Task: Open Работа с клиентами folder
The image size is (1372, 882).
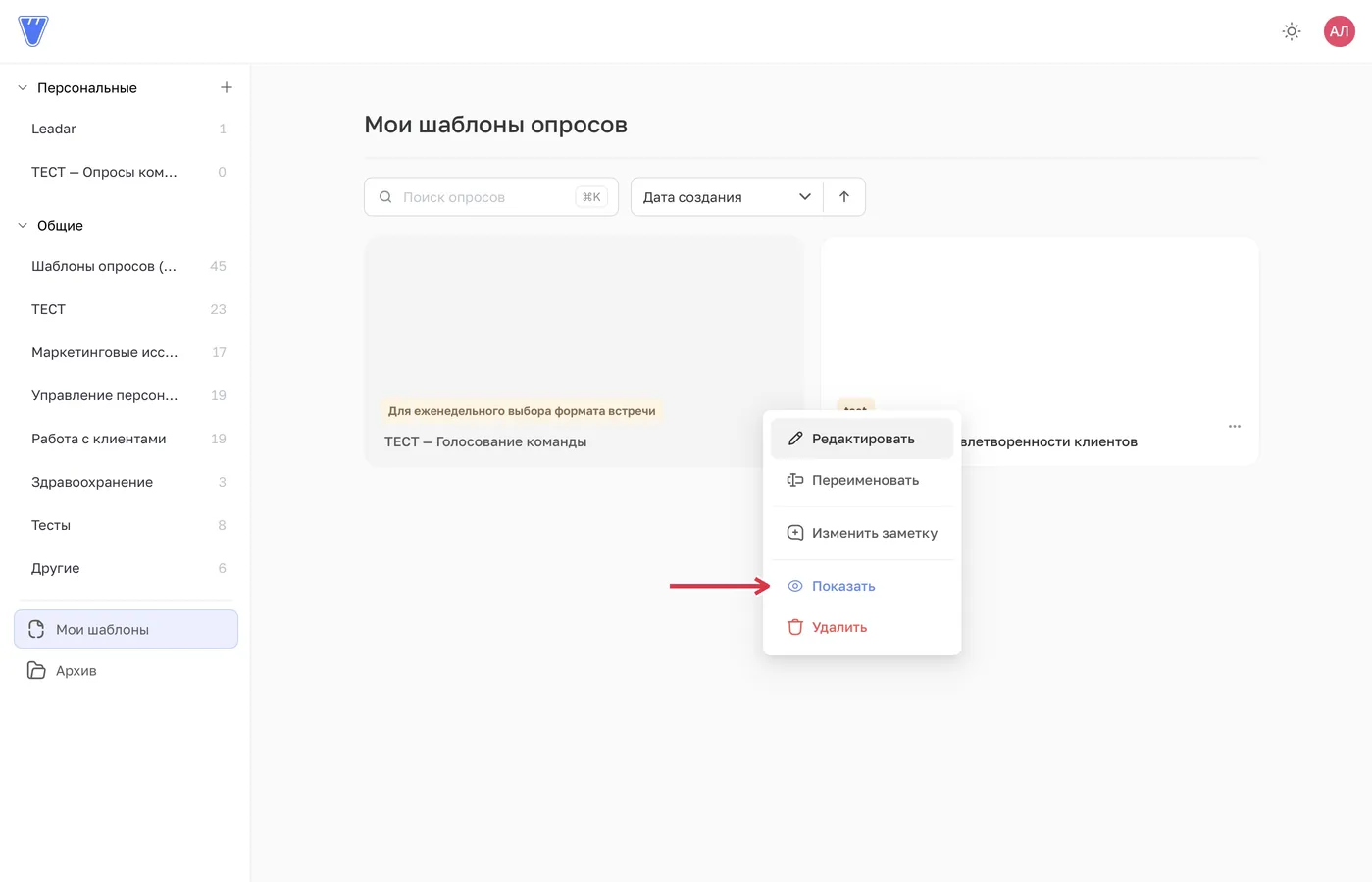Action: pyautogui.click(x=126, y=439)
